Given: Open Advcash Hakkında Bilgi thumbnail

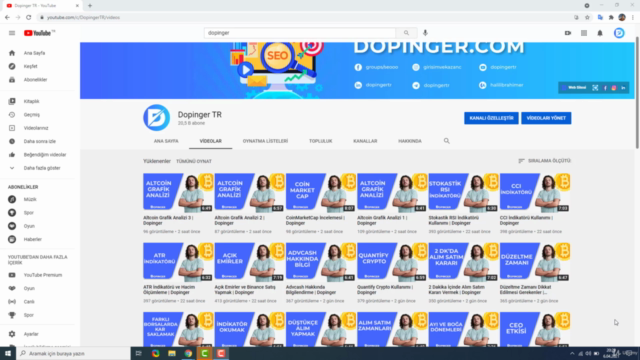Looking at the screenshot, I should (x=321, y=262).
